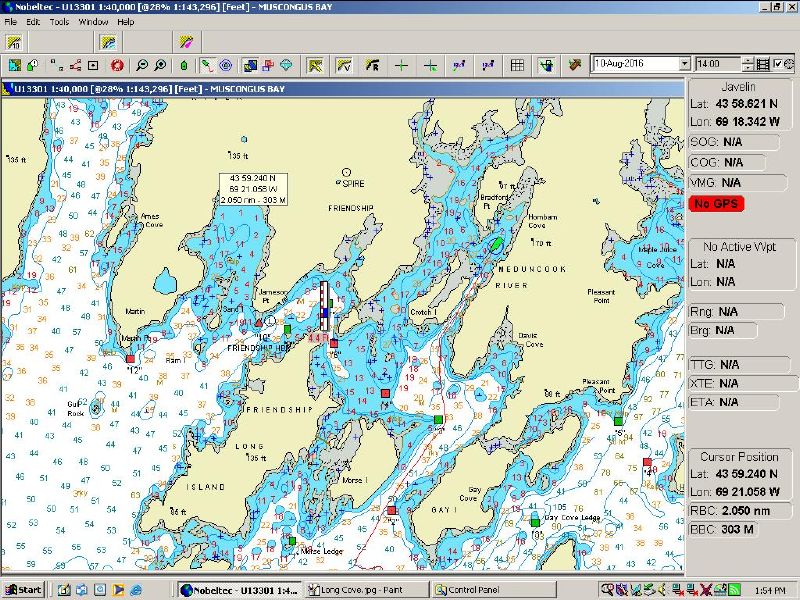Viewport: 800px width, 600px height.
Task: Click the time spinner arrows next to 14:00
Action: coord(749,64)
